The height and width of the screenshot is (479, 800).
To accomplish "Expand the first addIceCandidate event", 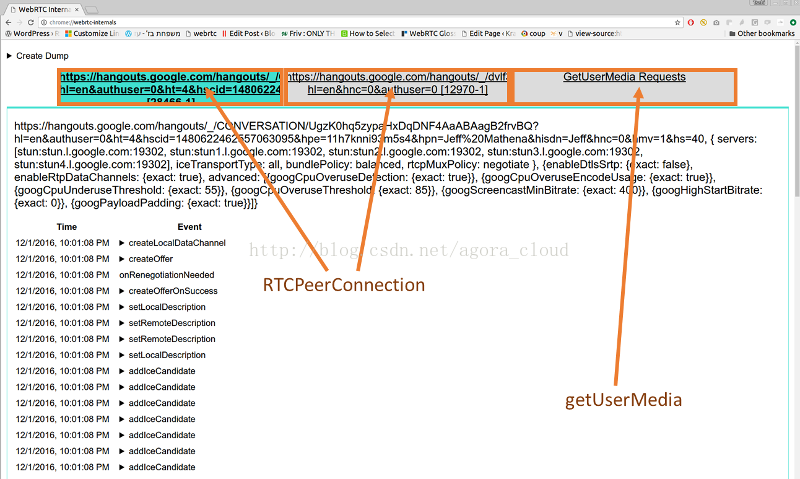I will pos(157,371).
